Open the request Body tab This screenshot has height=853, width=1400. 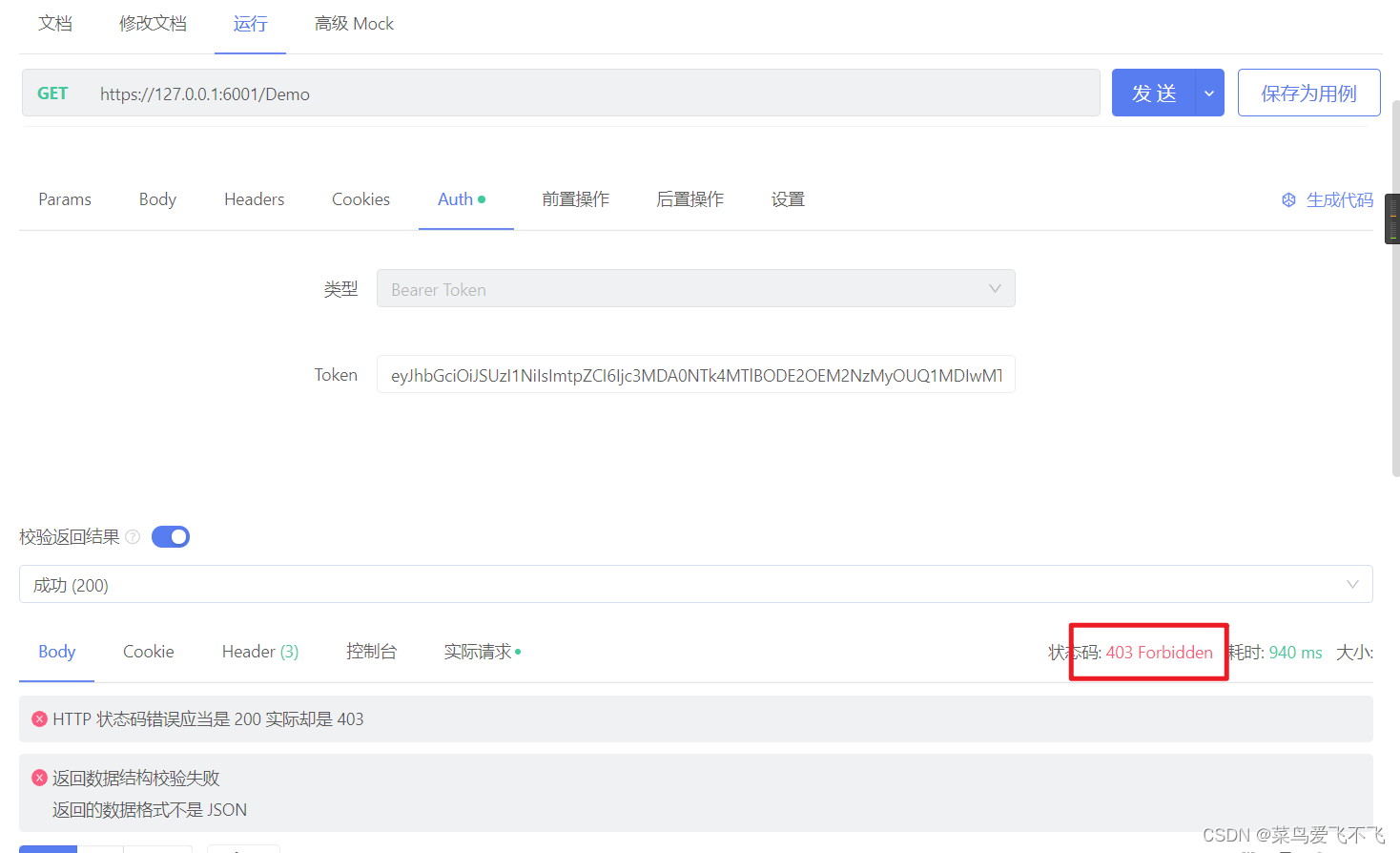click(157, 199)
